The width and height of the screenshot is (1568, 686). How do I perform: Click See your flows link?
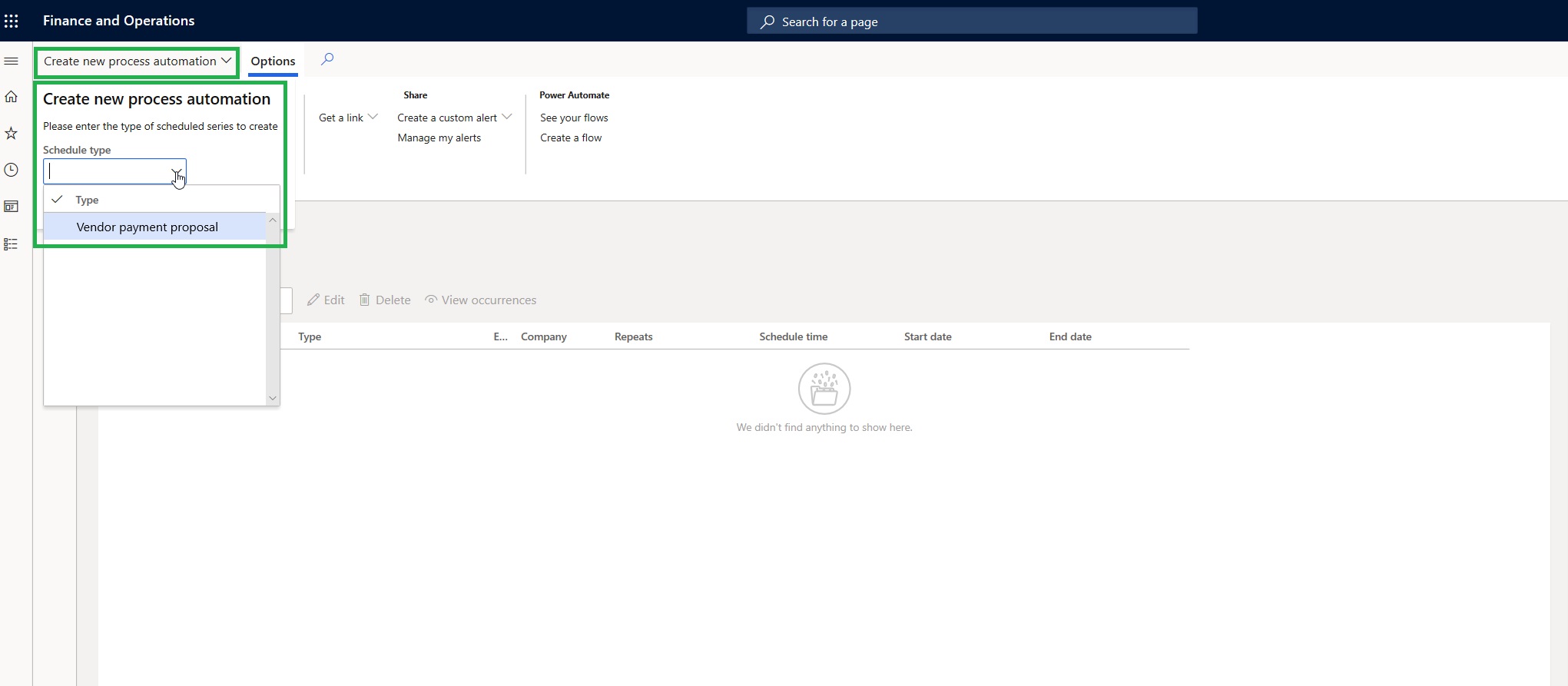[x=574, y=118]
